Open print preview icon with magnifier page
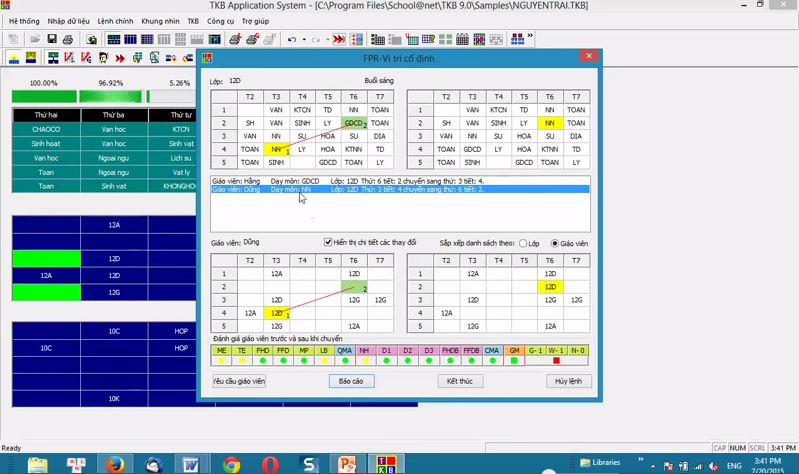 [x=91, y=39]
